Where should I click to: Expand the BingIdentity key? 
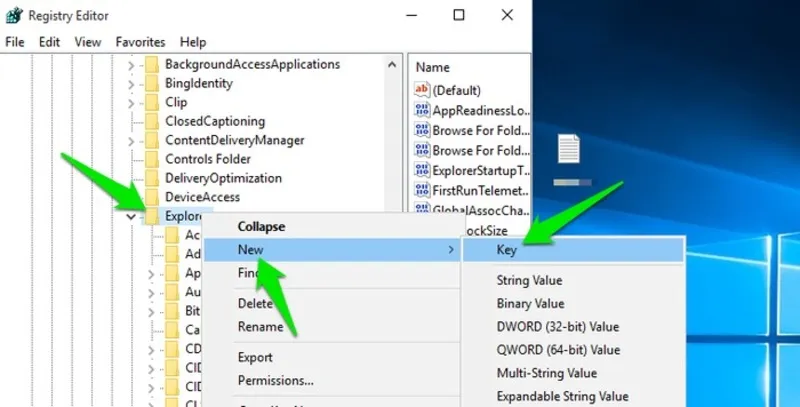pos(131,84)
